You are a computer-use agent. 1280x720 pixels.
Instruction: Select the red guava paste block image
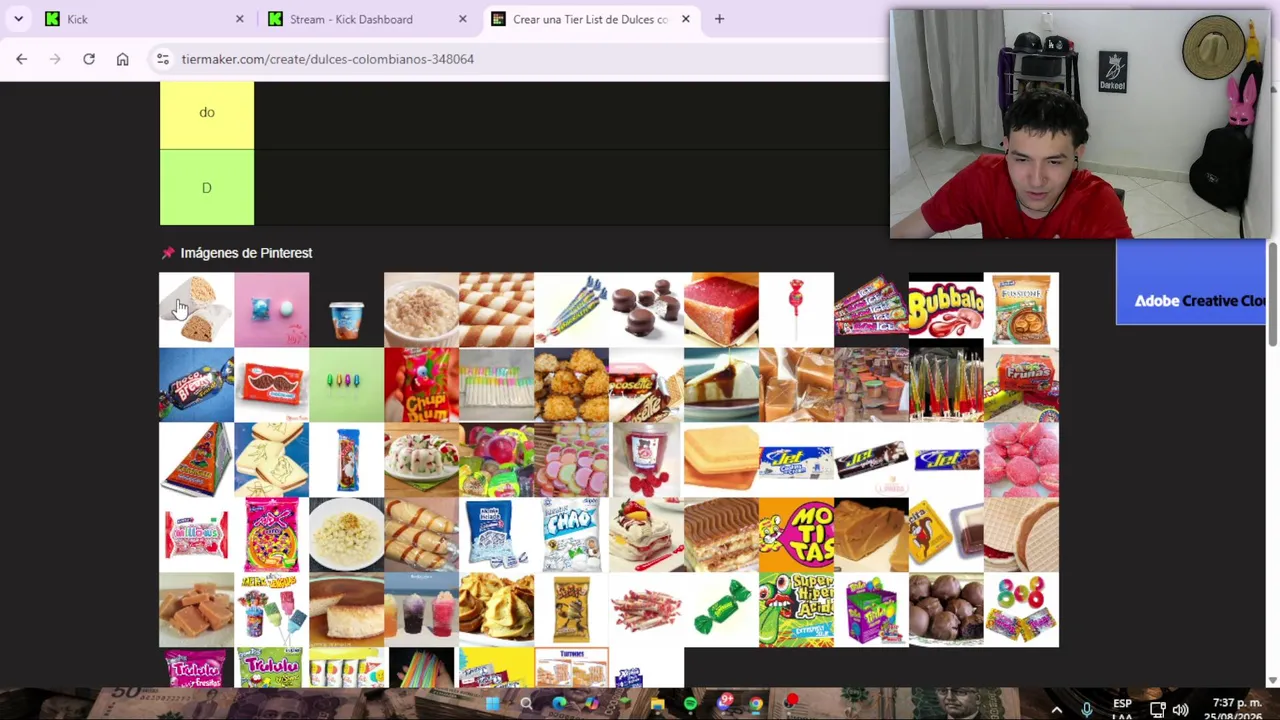click(721, 310)
